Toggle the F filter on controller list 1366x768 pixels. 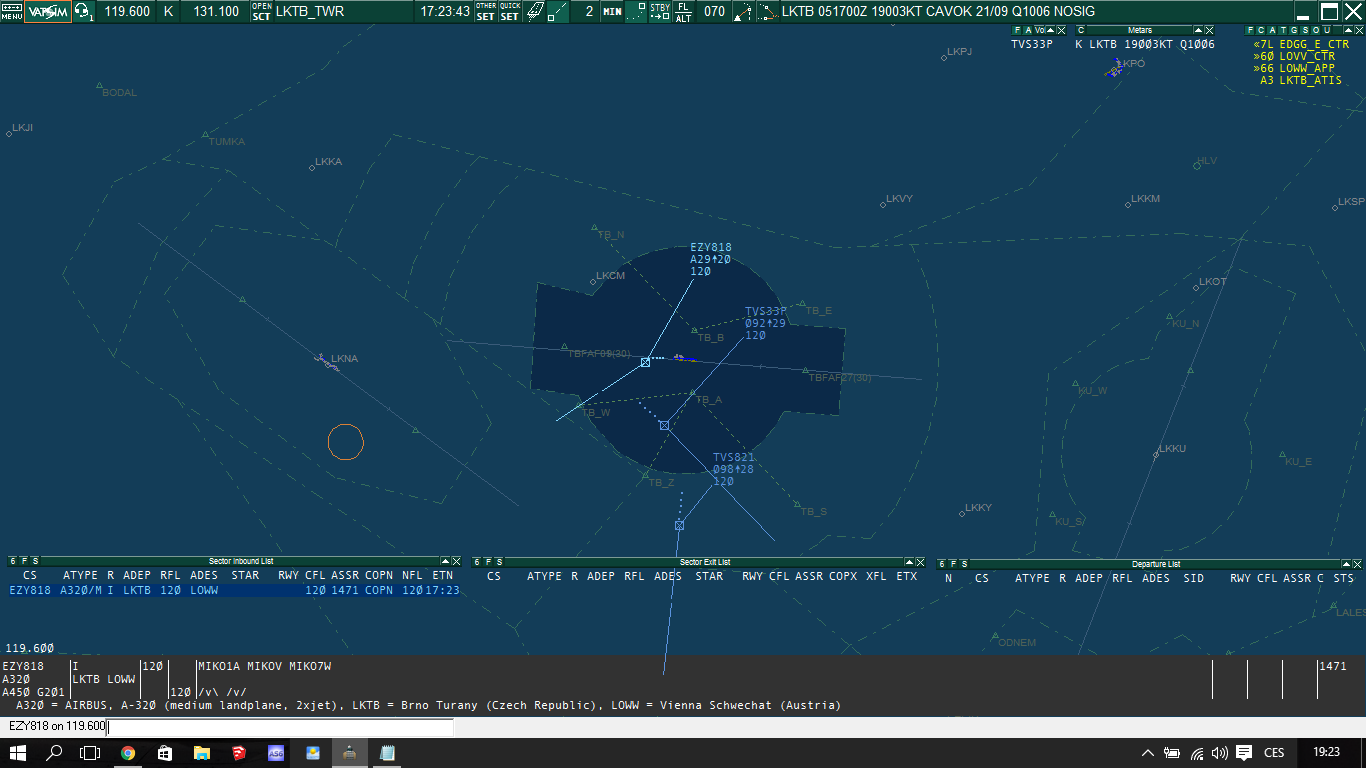(1250, 30)
